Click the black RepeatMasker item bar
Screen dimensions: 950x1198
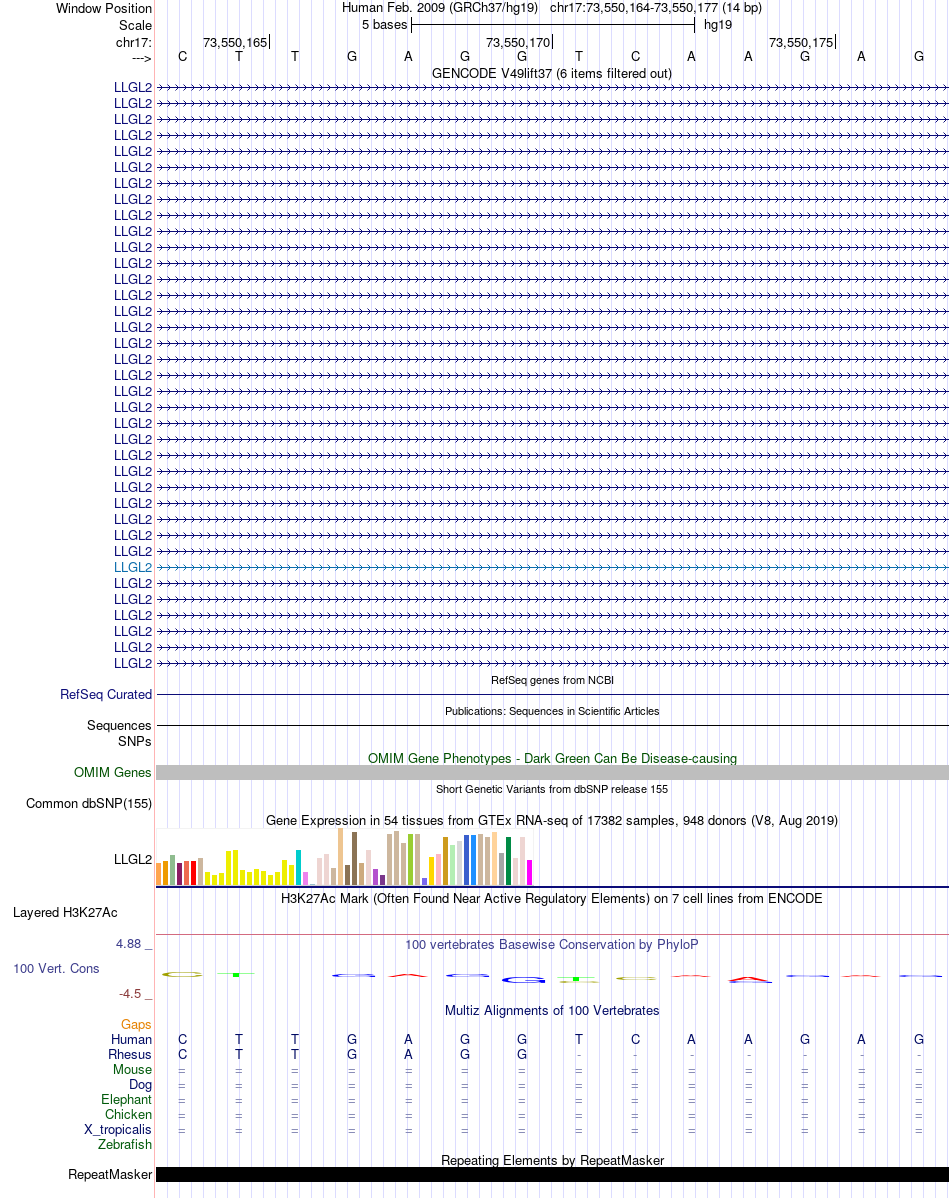pyautogui.click(x=552, y=1174)
